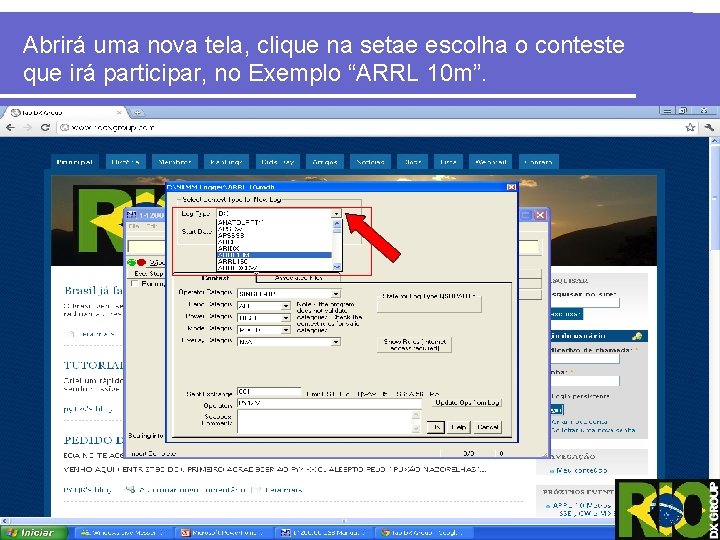Confirm the dialog with OK
720x540 pixels.
pyautogui.click(x=436, y=428)
